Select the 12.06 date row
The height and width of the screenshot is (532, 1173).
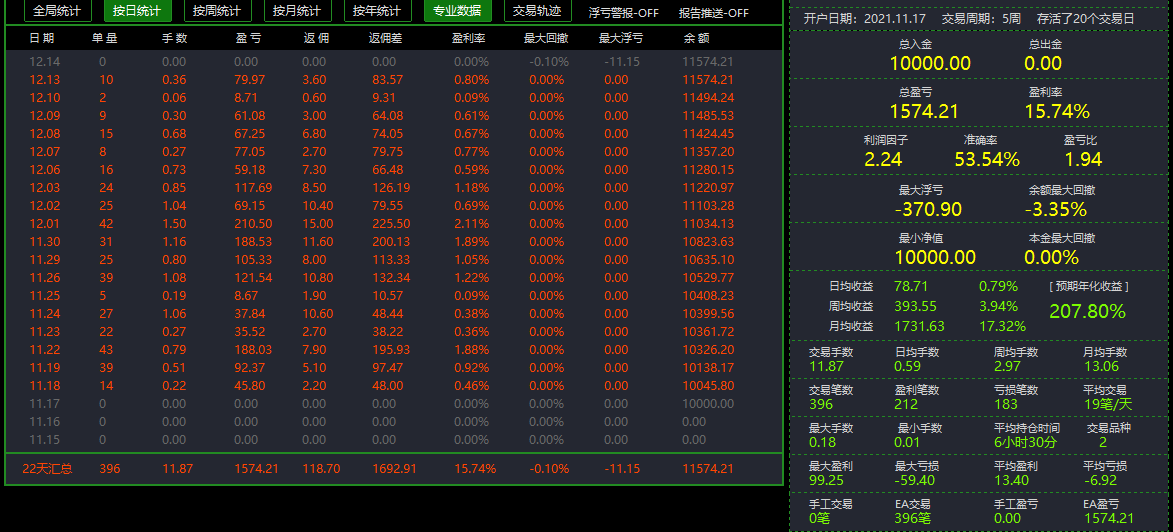coord(393,169)
